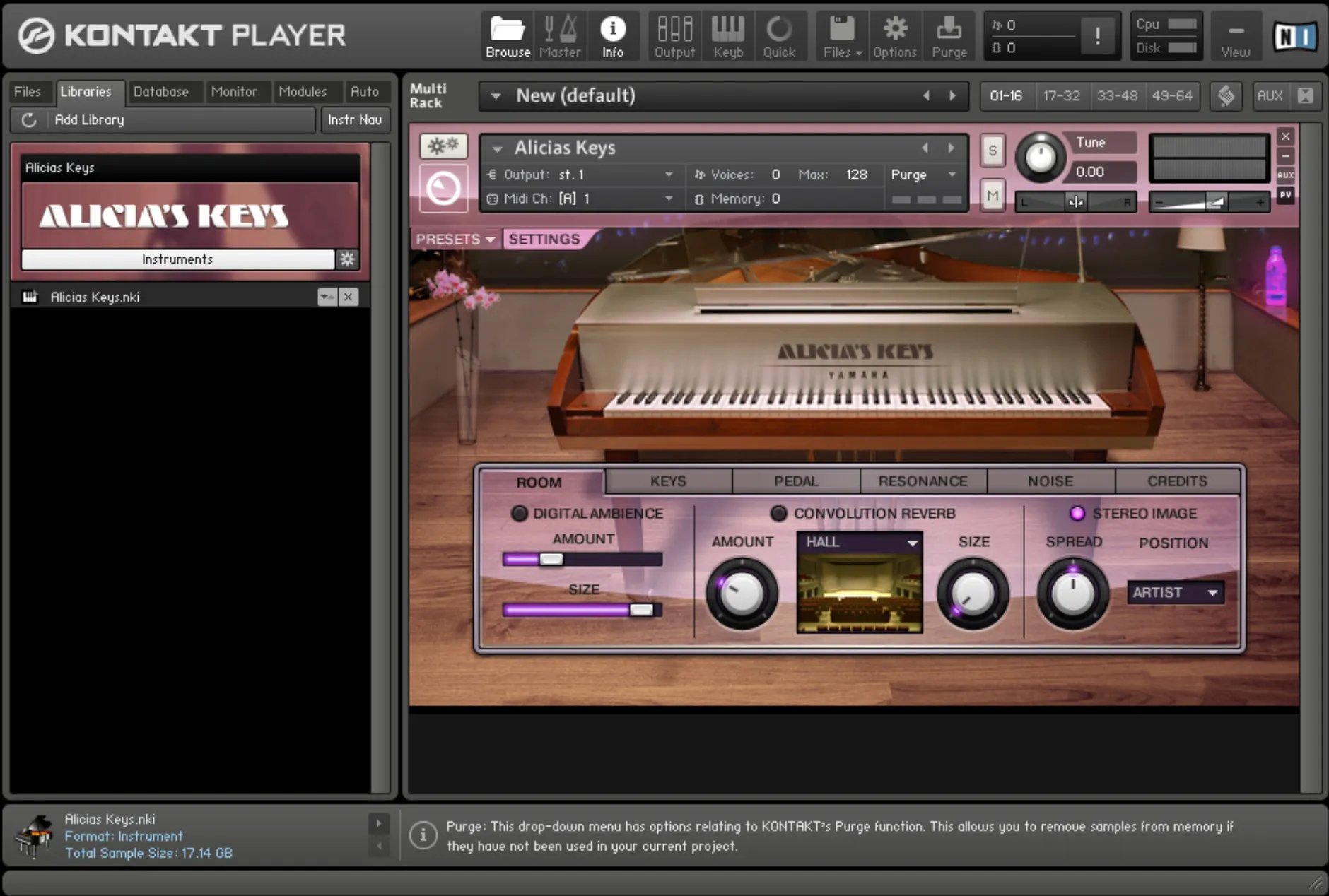Screen dimensions: 1329x896
Task: Enable Digital Ambience
Action: click(x=520, y=513)
